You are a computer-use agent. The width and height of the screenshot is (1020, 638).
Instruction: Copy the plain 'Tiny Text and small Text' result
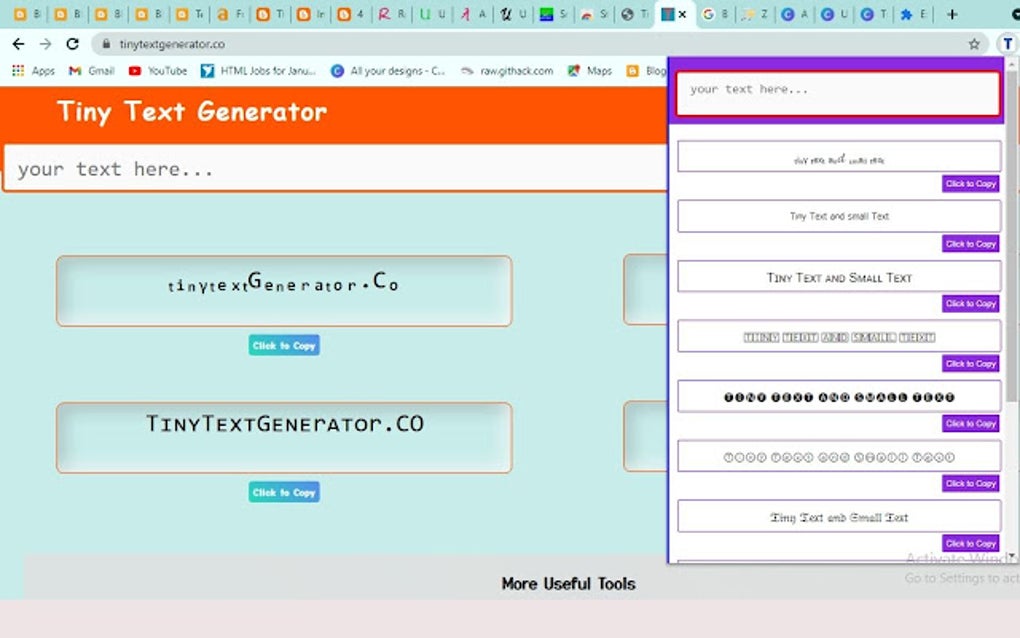click(x=970, y=244)
